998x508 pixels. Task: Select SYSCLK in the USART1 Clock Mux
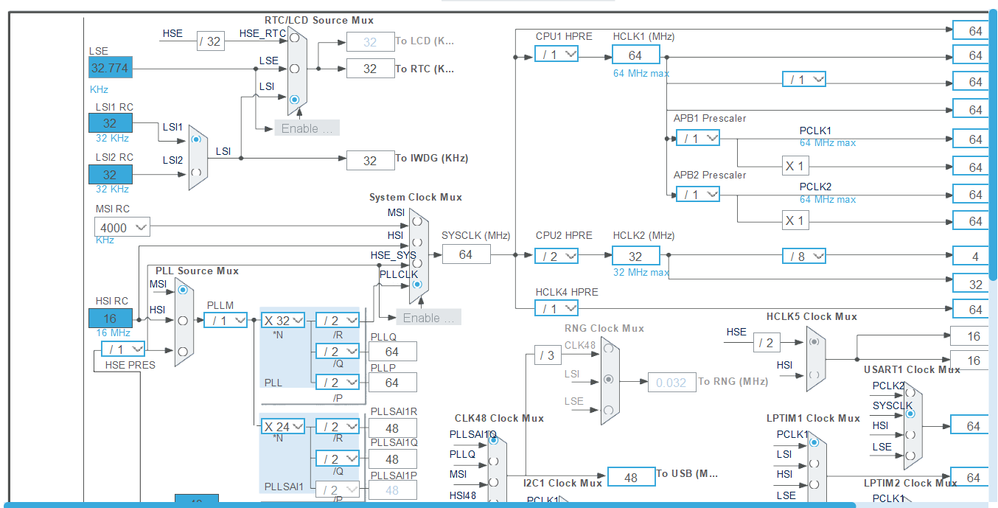tap(910, 413)
